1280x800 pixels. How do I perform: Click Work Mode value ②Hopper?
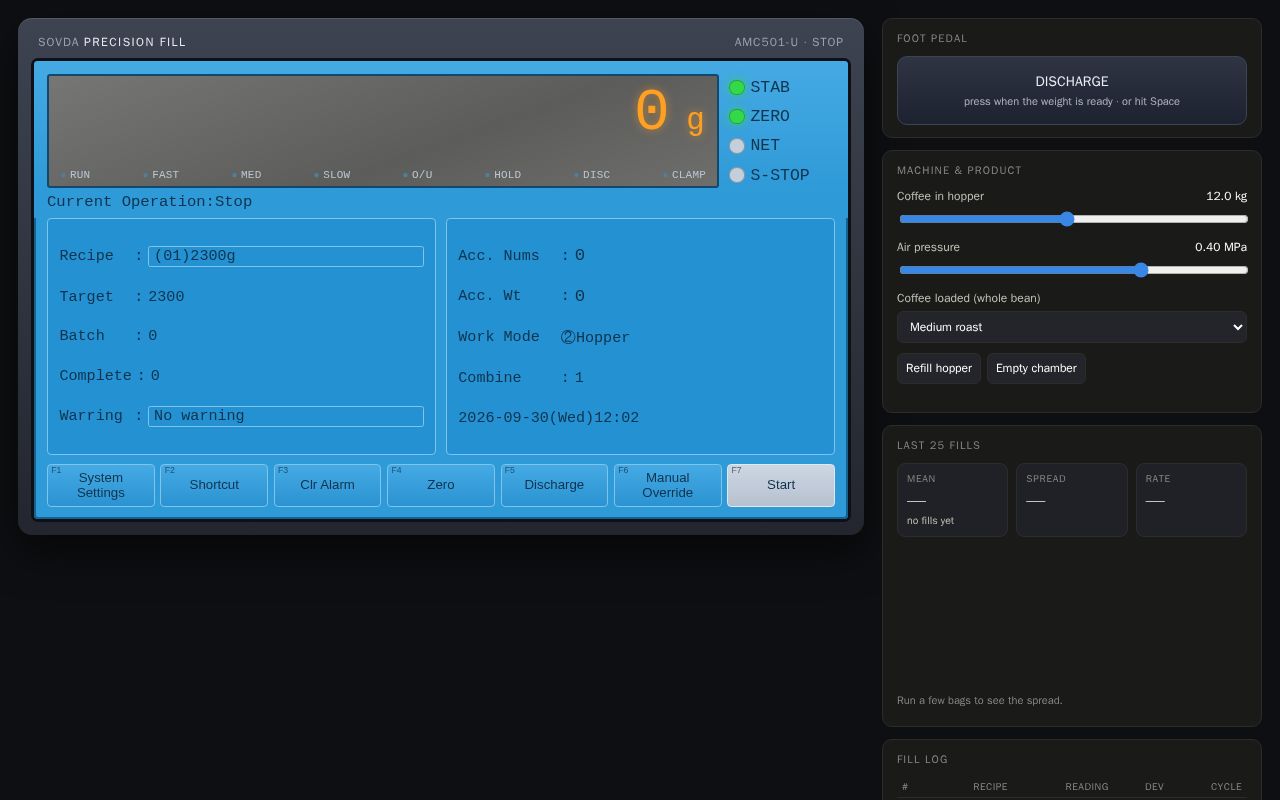point(595,338)
